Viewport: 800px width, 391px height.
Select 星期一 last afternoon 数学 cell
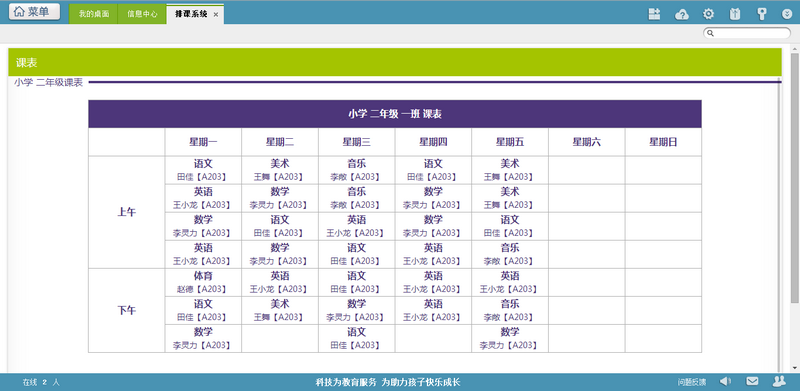coord(203,338)
